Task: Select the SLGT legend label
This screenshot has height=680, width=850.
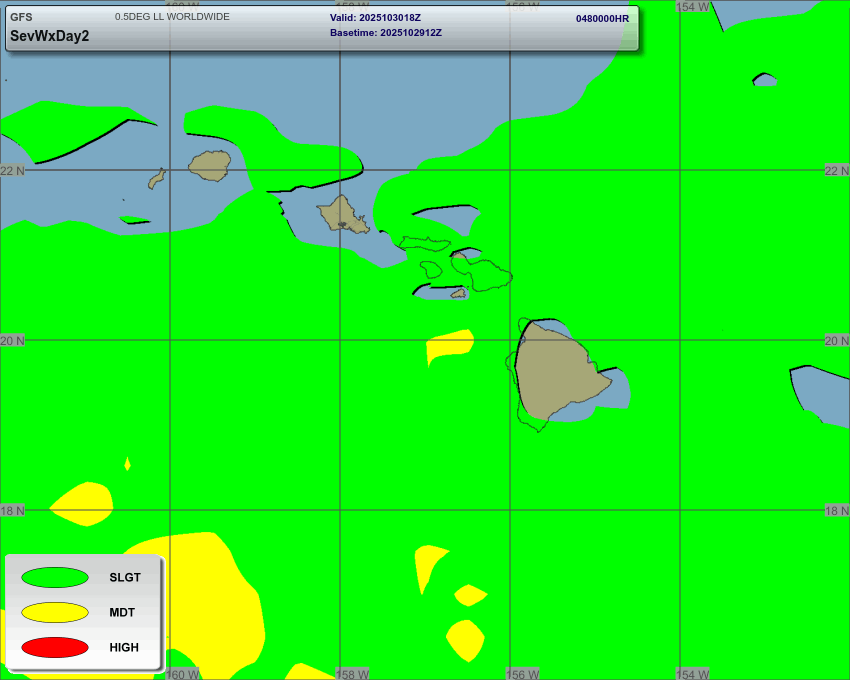Action: [x=125, y=578]
